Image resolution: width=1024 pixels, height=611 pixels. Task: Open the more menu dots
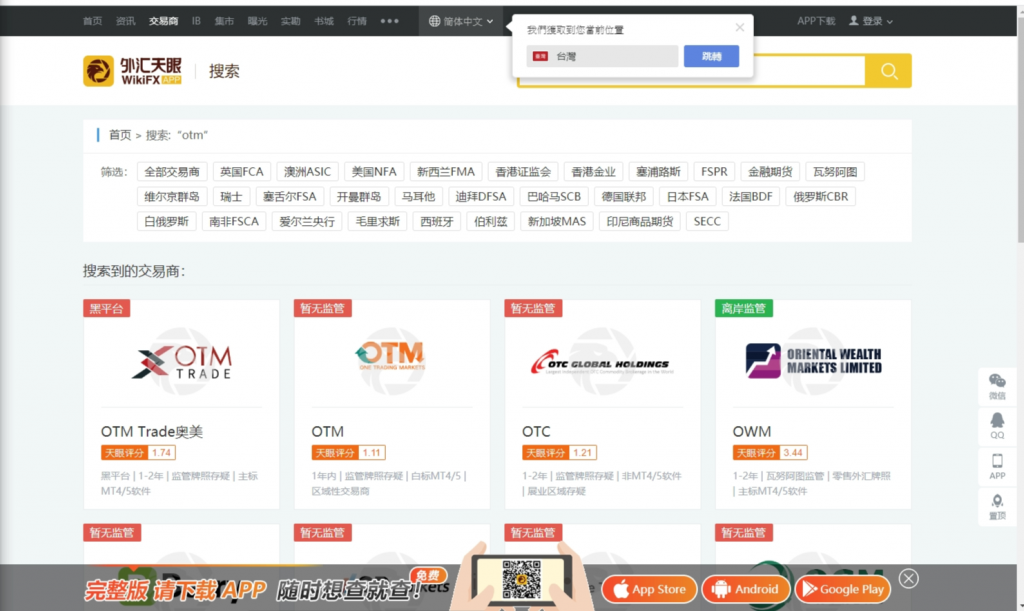pos(389,21)
